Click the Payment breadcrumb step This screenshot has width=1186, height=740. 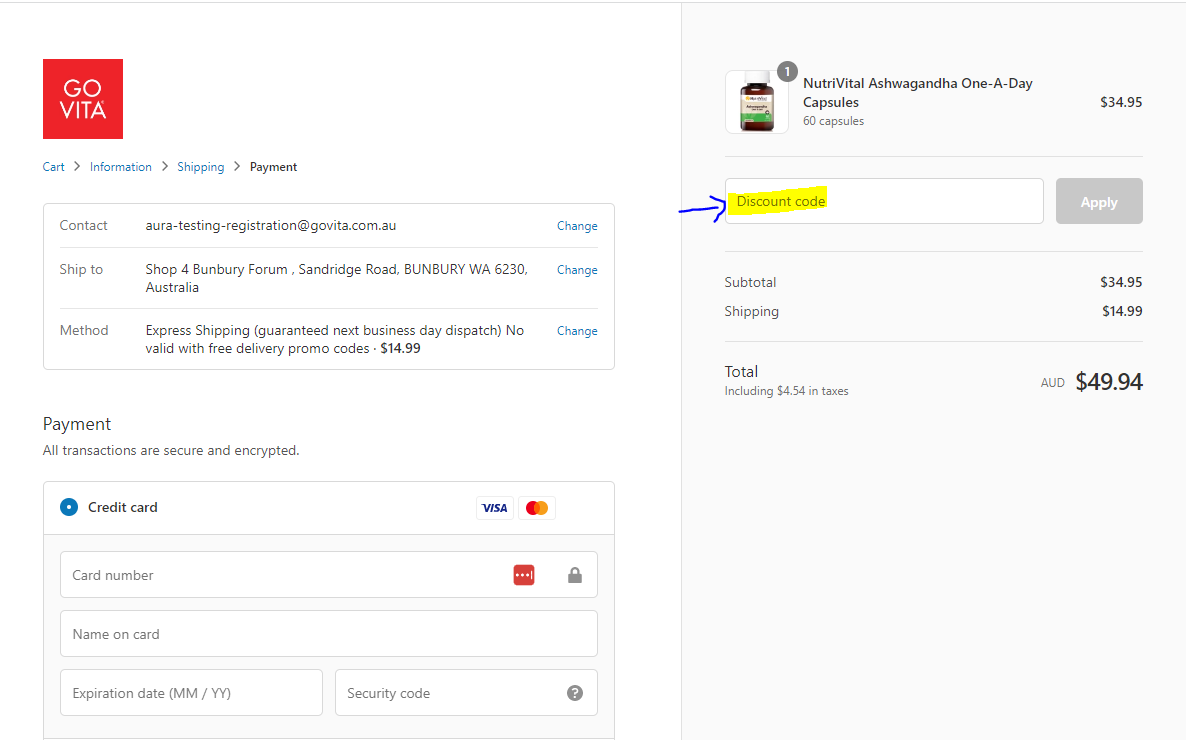tap(273, 167)
